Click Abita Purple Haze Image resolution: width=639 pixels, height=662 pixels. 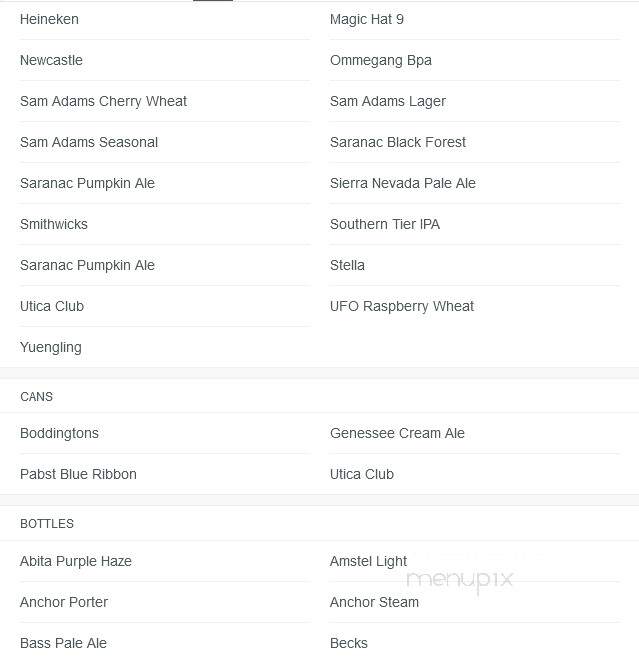76,562
